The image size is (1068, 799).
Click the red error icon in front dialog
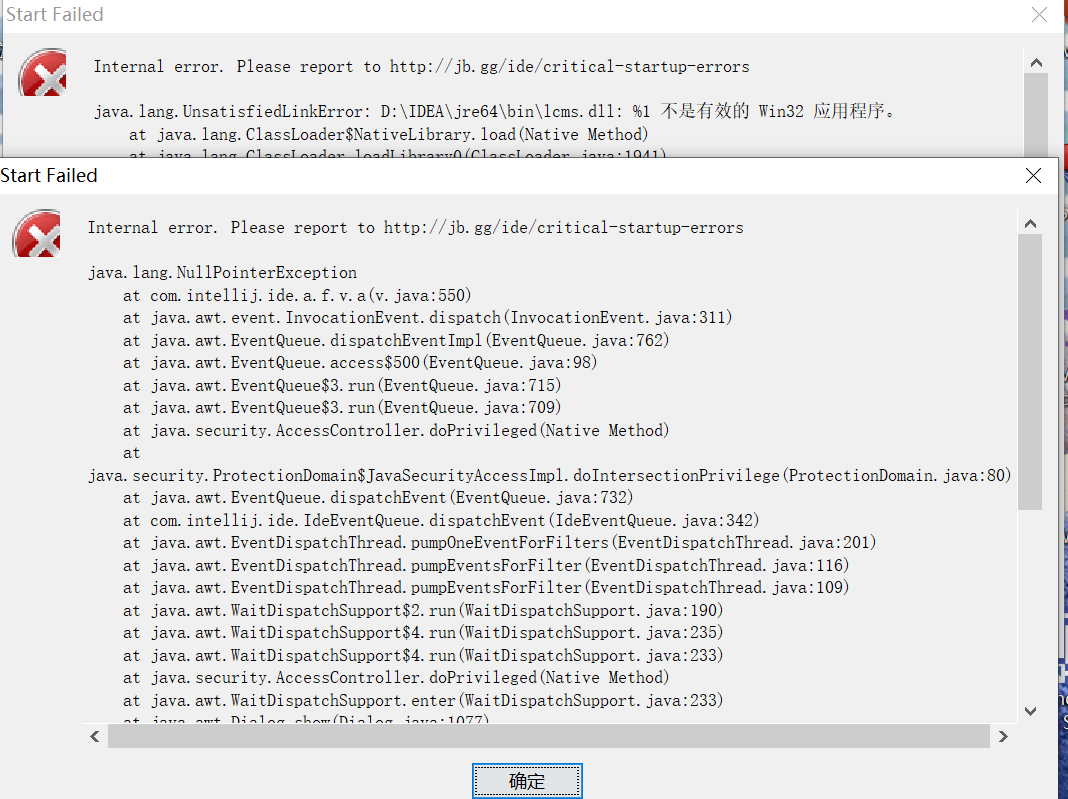(36, 233)
